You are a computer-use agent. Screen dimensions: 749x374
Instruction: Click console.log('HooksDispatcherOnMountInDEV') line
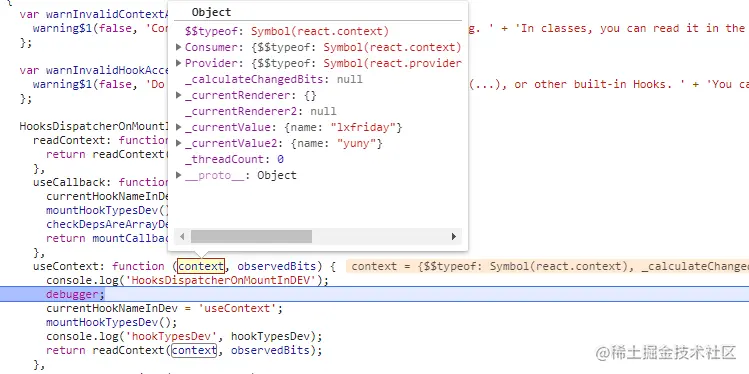(x=188, y=280)
